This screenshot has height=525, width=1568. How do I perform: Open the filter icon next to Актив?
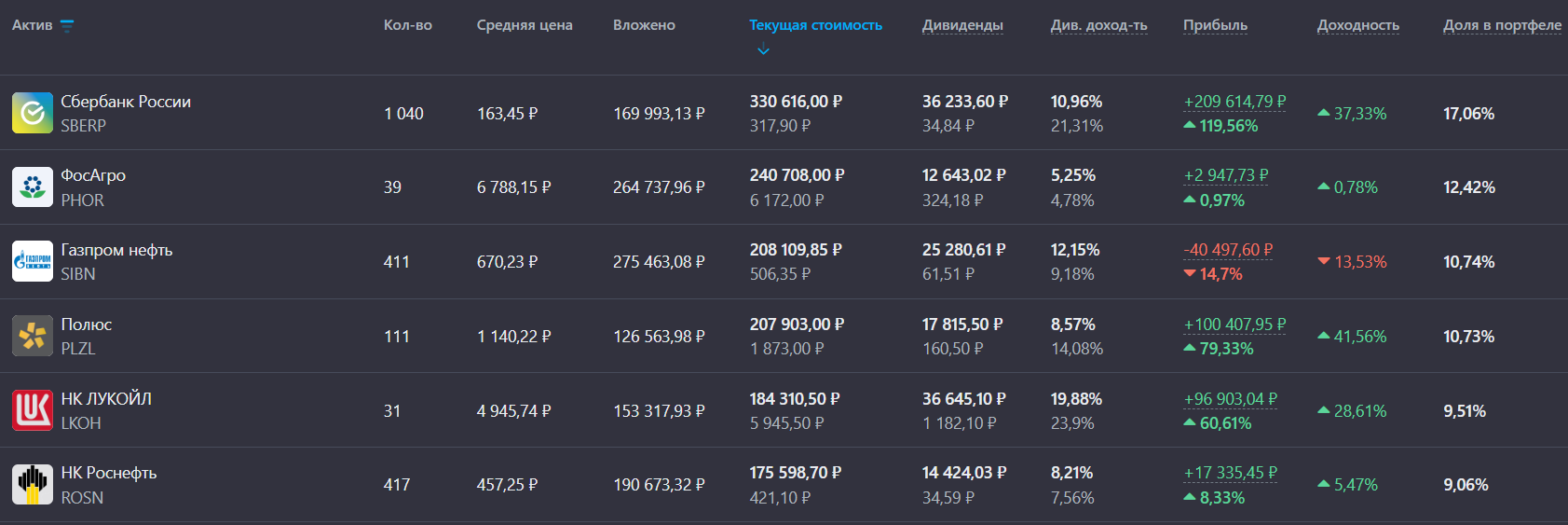[x=67, y=26]
